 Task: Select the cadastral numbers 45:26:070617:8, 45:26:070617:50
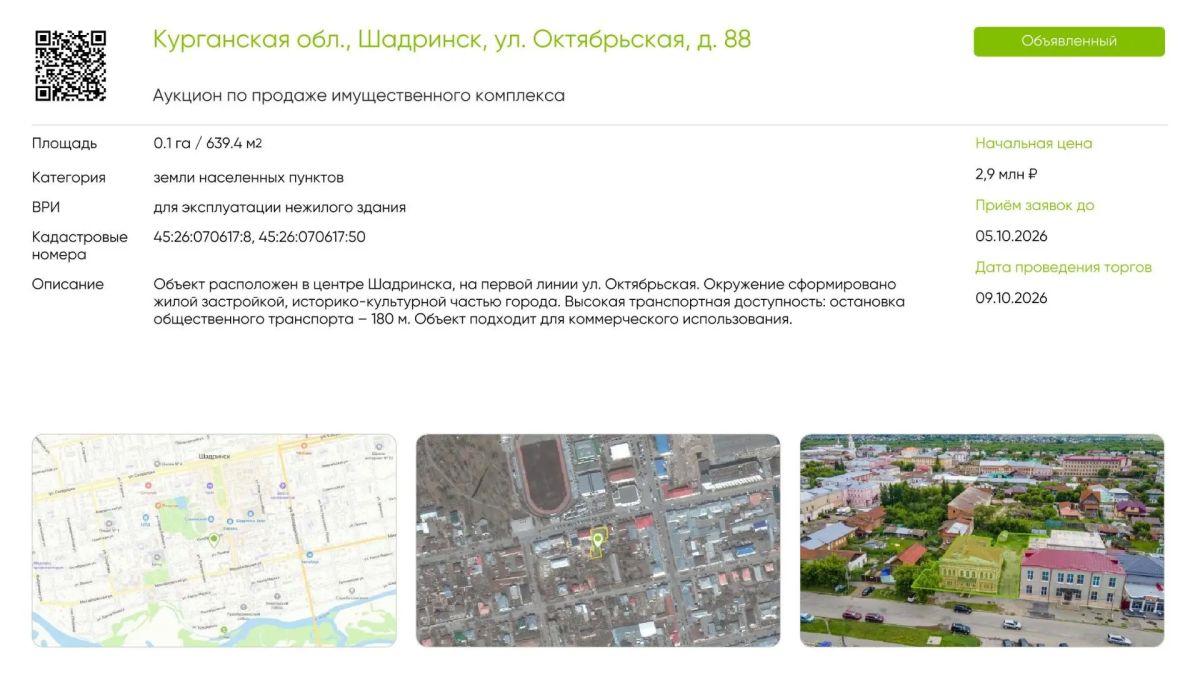(x=259, y=237)
